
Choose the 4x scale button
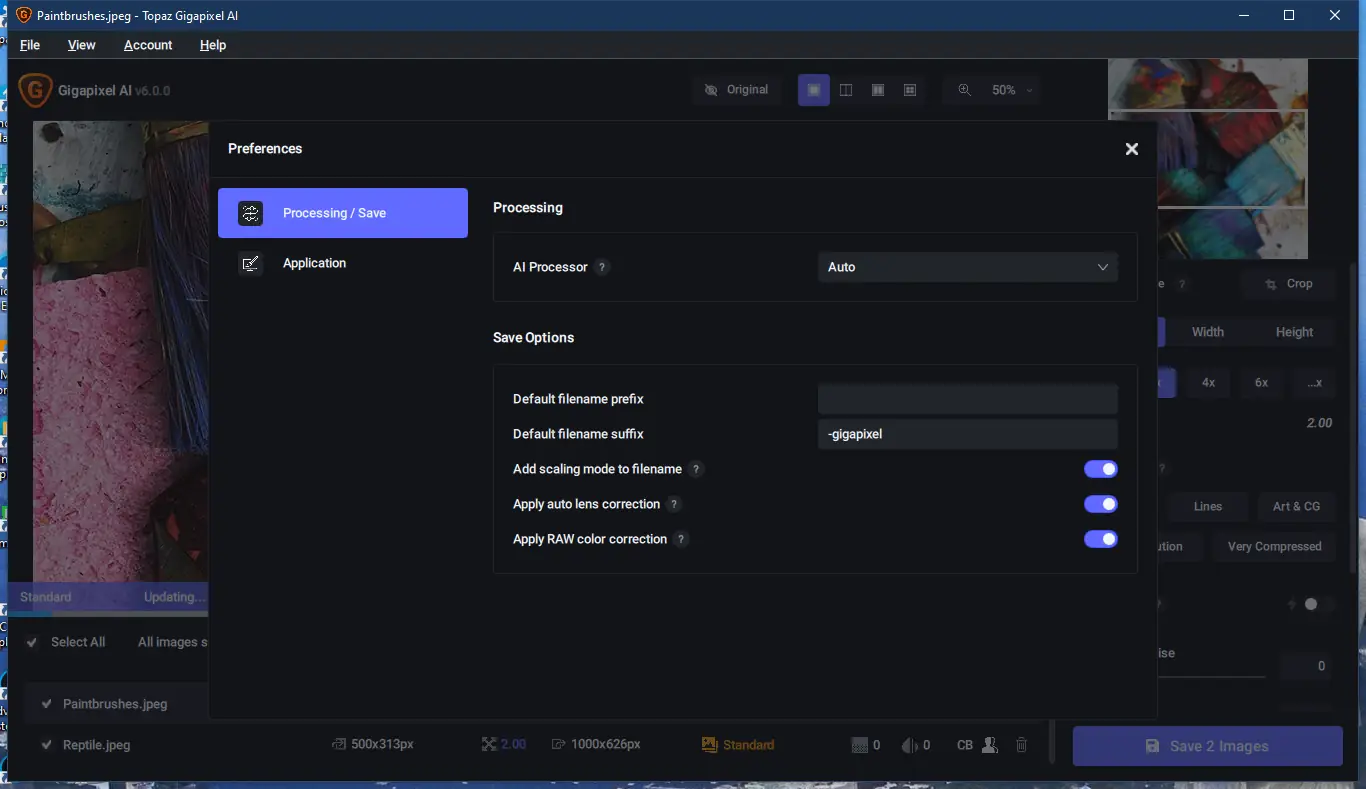(x=1209, y=383)
